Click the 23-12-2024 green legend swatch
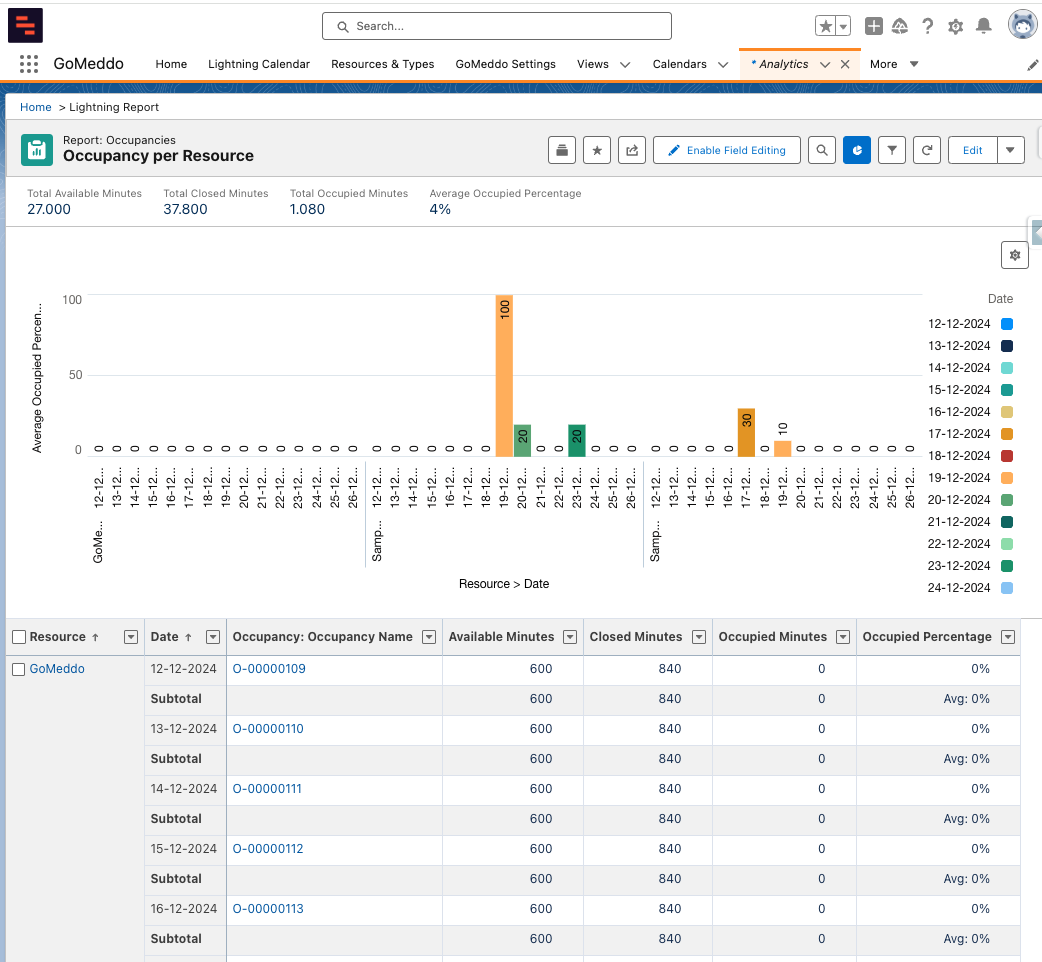Screen dimensions: 1042x962 click(x=1007, y=565)
